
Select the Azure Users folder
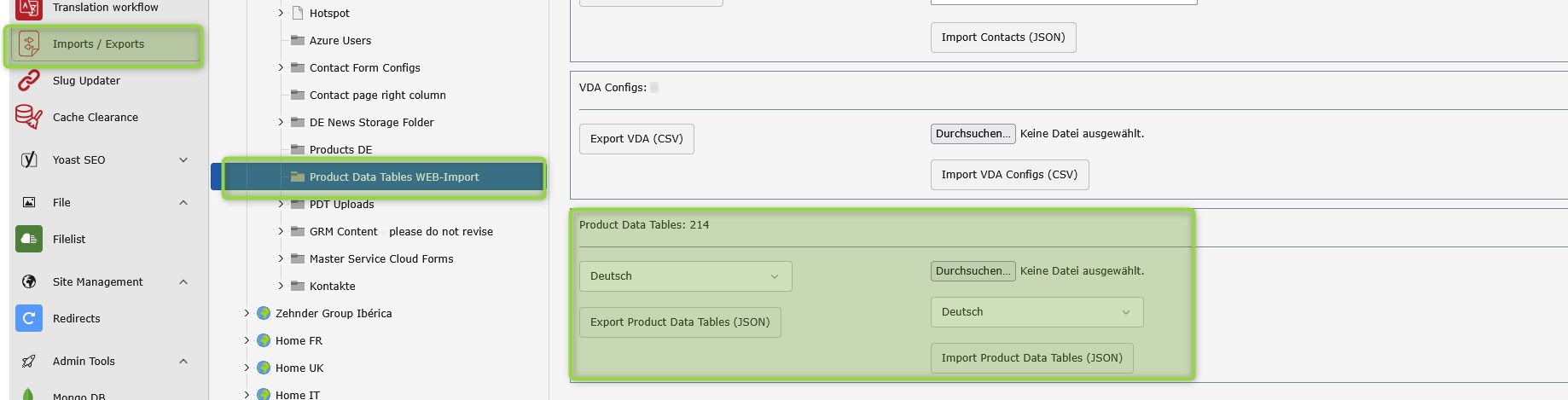click(x=340, y=41)
